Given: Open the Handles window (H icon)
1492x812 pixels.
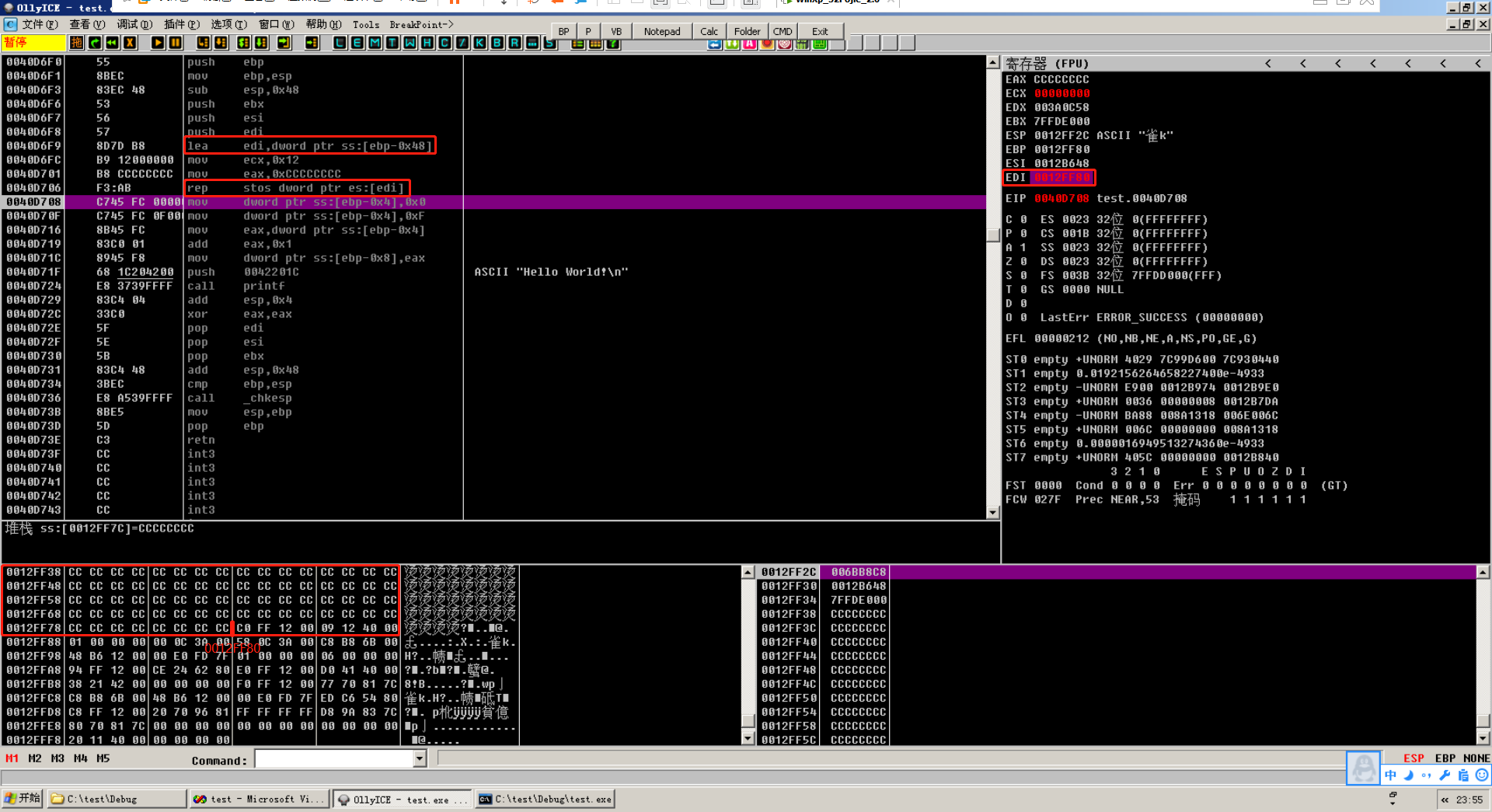Looking at the screenshot, I should 427,43.
